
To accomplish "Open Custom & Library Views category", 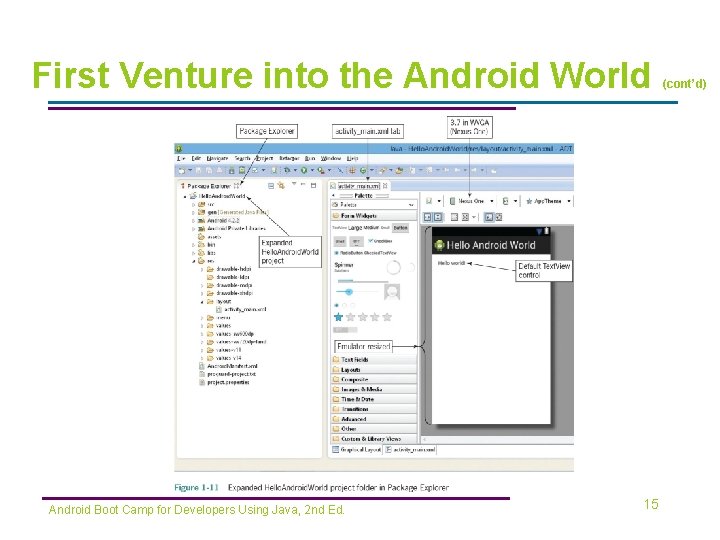I will [x=374, y=439].
